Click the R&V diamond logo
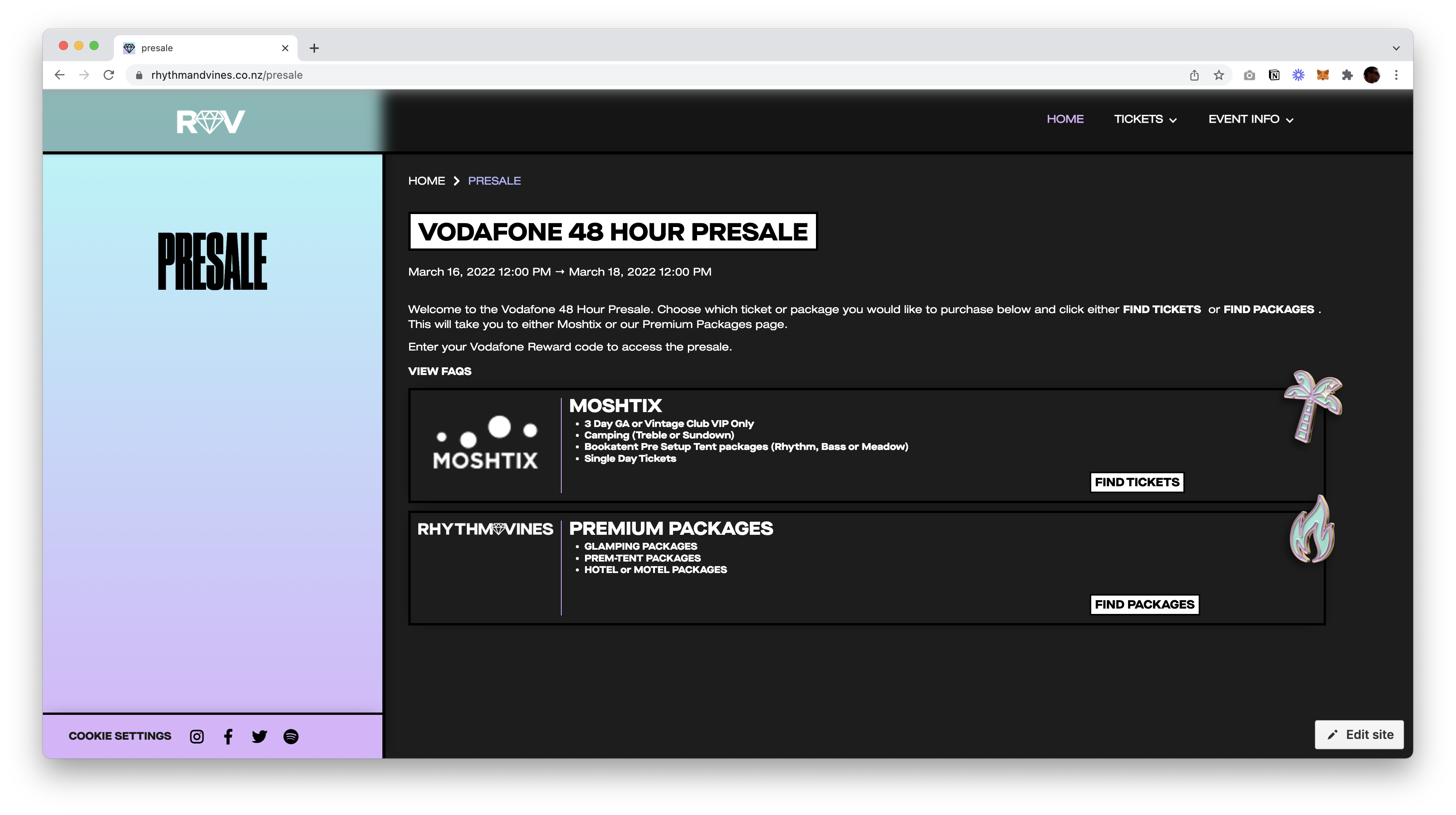This screenshot has height=815, width=1456. click(211, 122)
